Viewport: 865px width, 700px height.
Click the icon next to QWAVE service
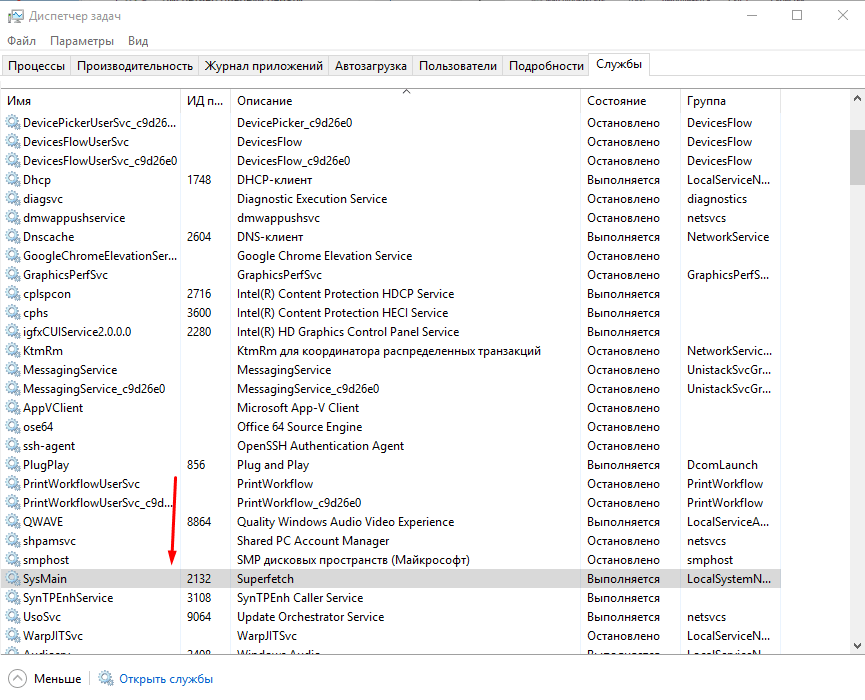(13, 522)
